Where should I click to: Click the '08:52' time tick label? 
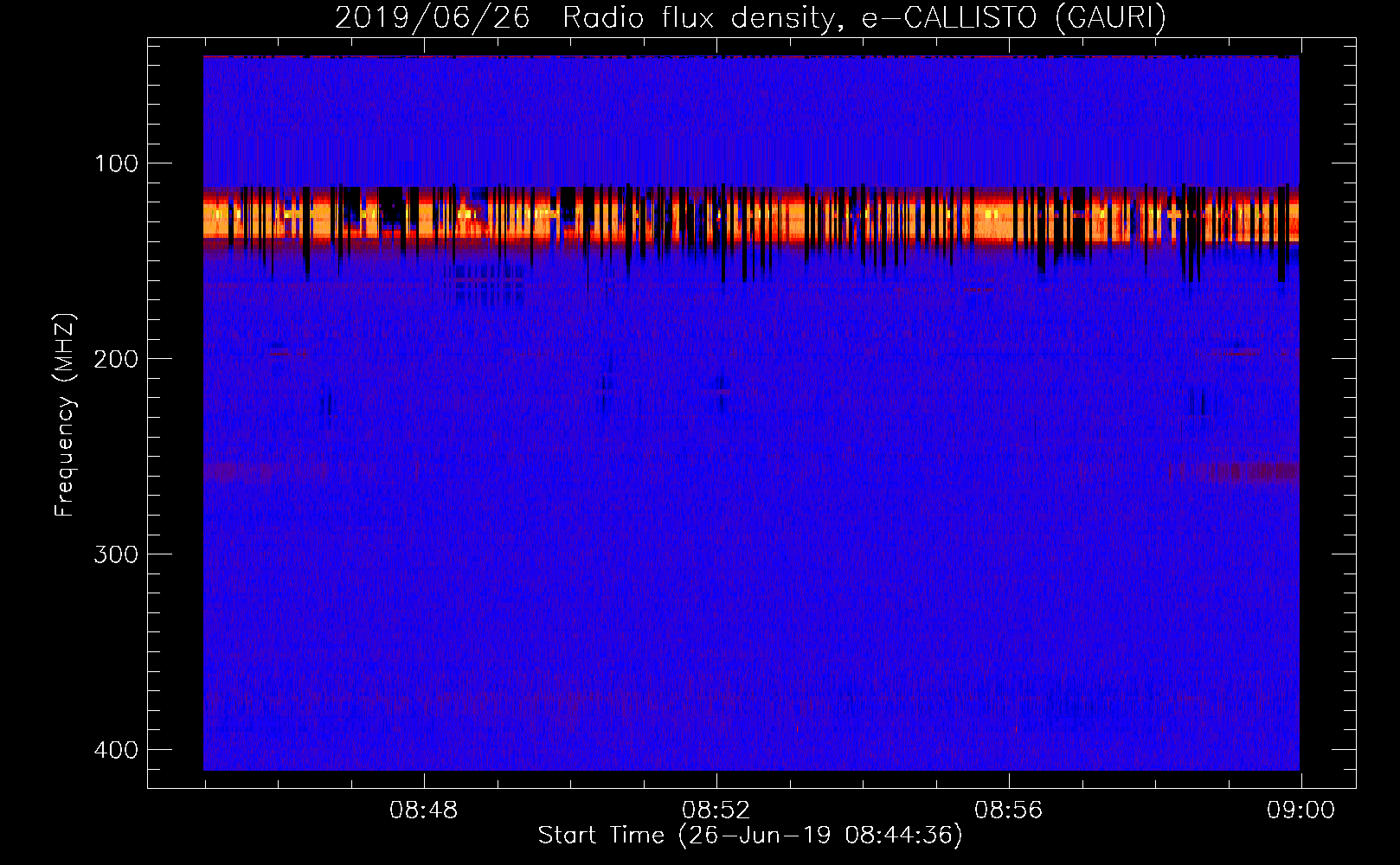(x=716, y=811)
